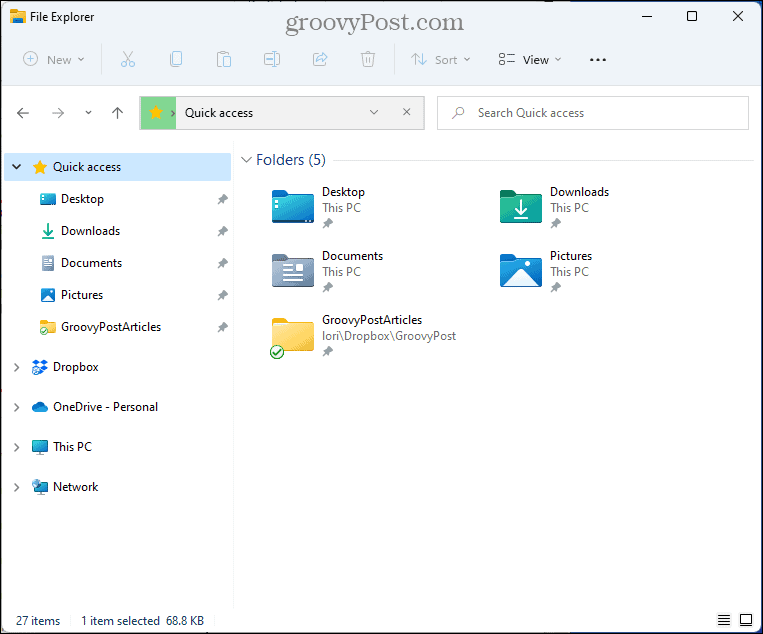
Task: Select the green Downloads folder icon
Action: tap(521, 207)
